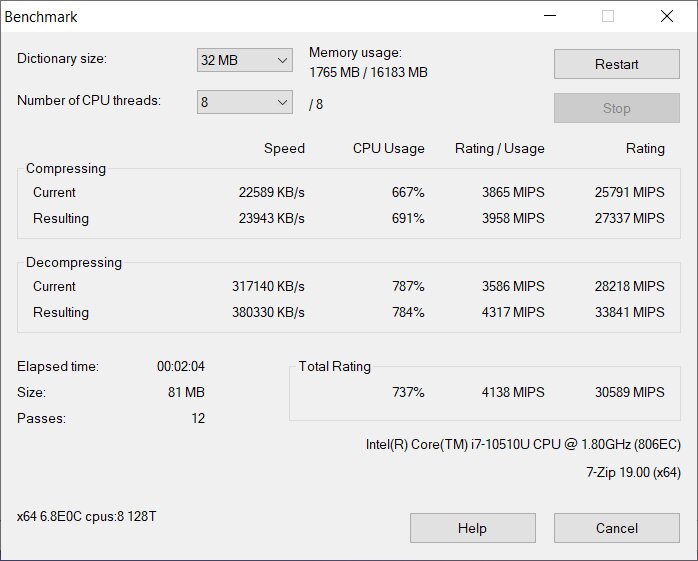Stop the running benchmark
698x561 pixels.
[x=617, y=108]
